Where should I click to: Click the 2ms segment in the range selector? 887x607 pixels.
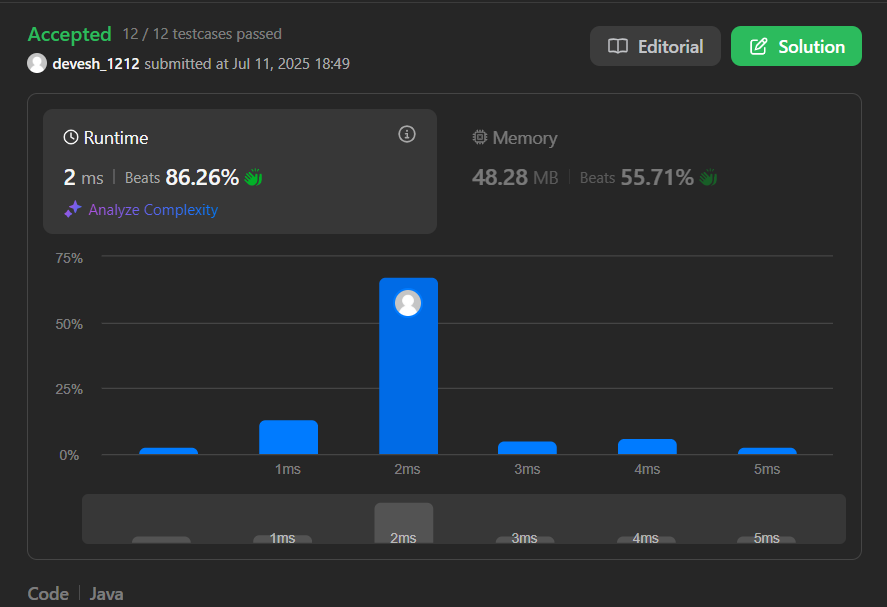click(x=403, y=523)
